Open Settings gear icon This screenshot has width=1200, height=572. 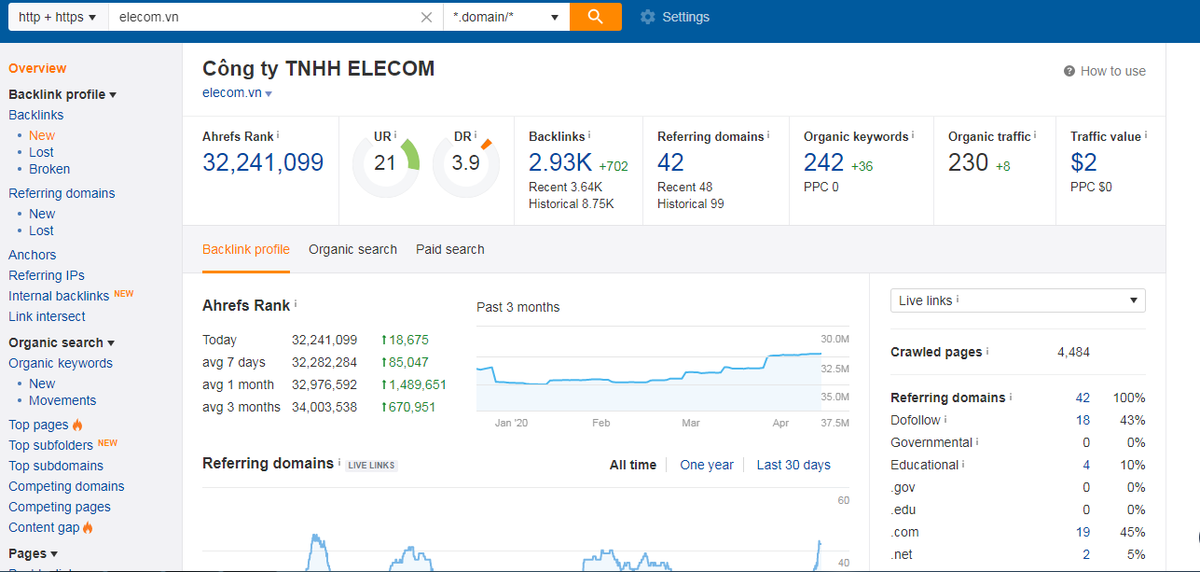point(647,17)
